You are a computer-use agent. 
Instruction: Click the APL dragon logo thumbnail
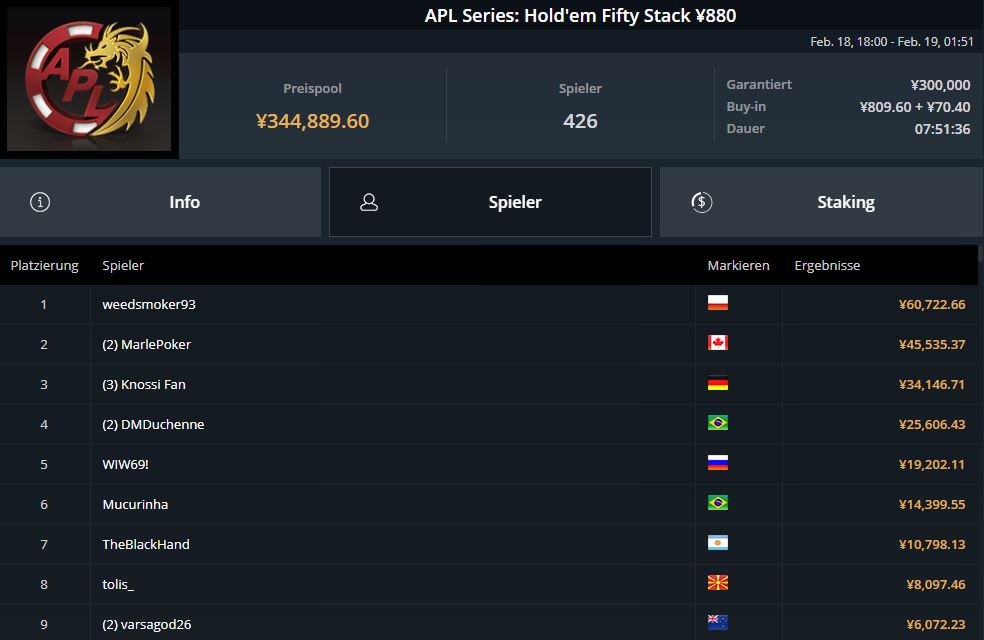(x=89, y=79)
